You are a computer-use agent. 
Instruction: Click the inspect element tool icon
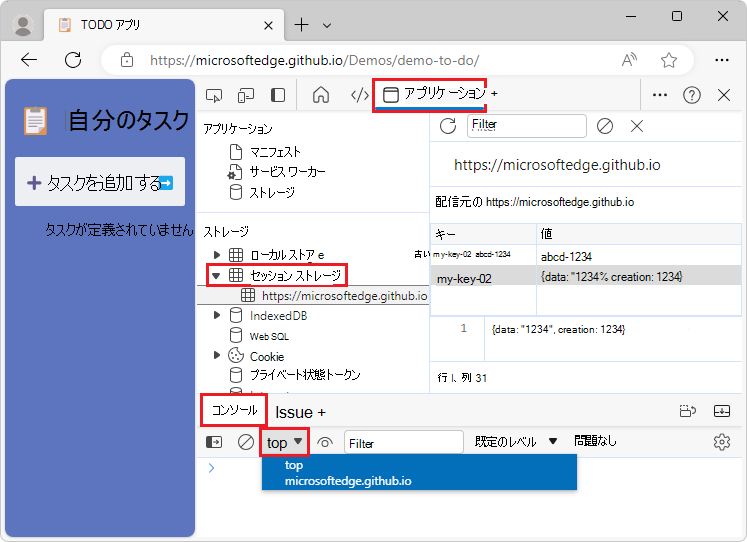tap(214, 95)
